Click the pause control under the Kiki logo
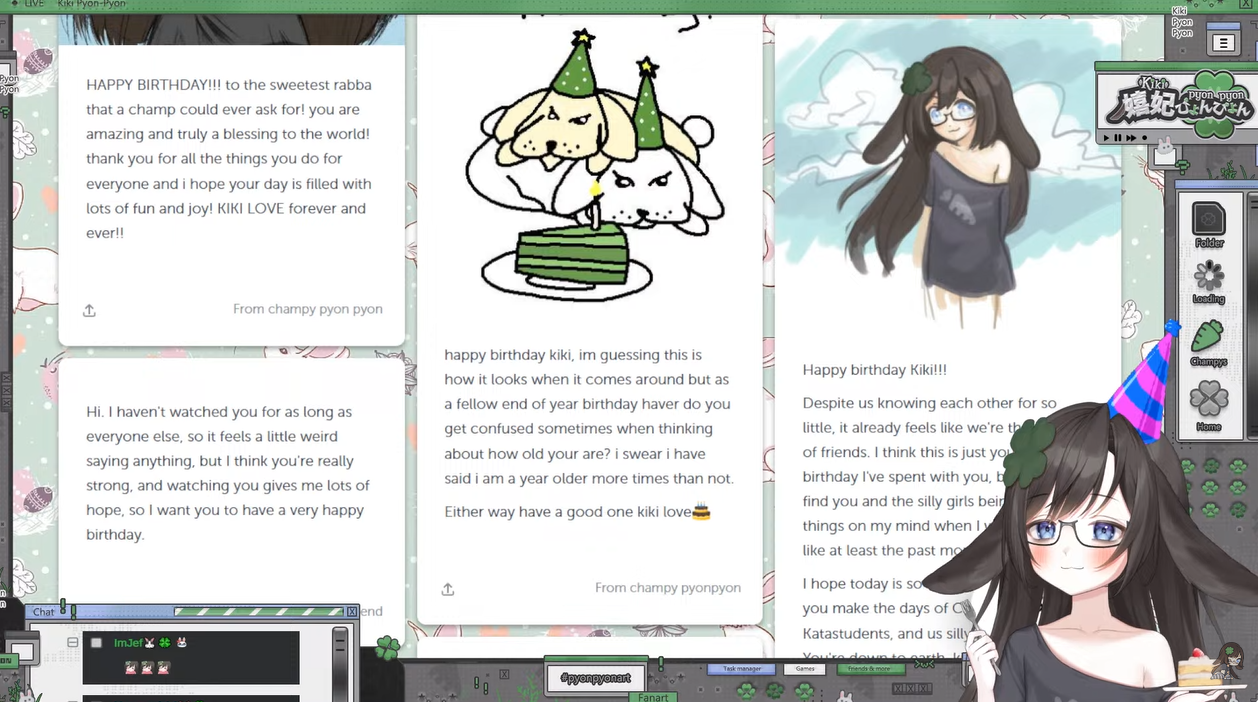1258x702 pixels. [x=1118, y=138]
